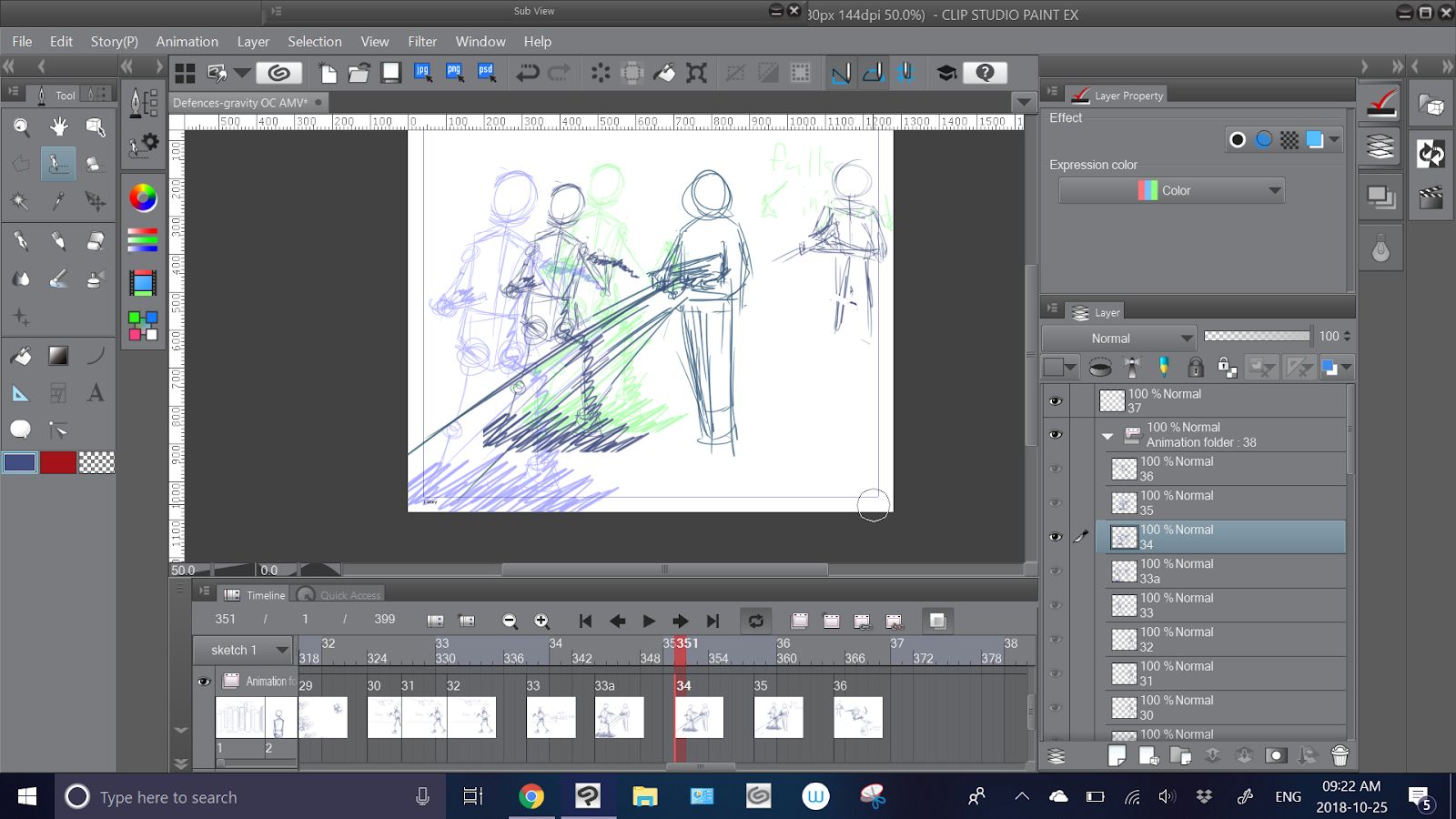Click the Export as JPG icon
1456x819 pixels.
tap(423, 73)
